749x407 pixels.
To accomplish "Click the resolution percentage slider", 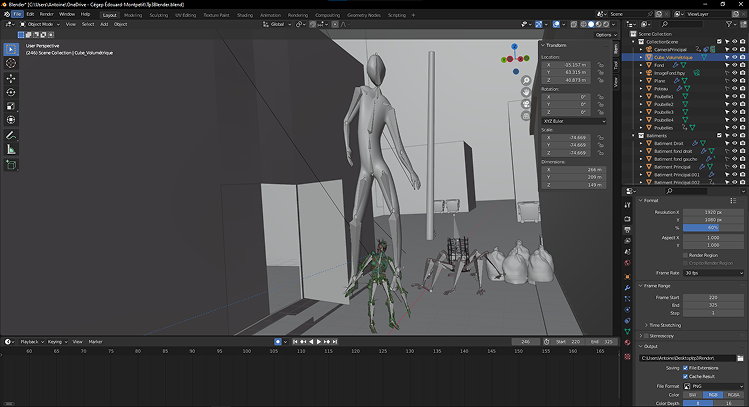I will coord(712,228).
